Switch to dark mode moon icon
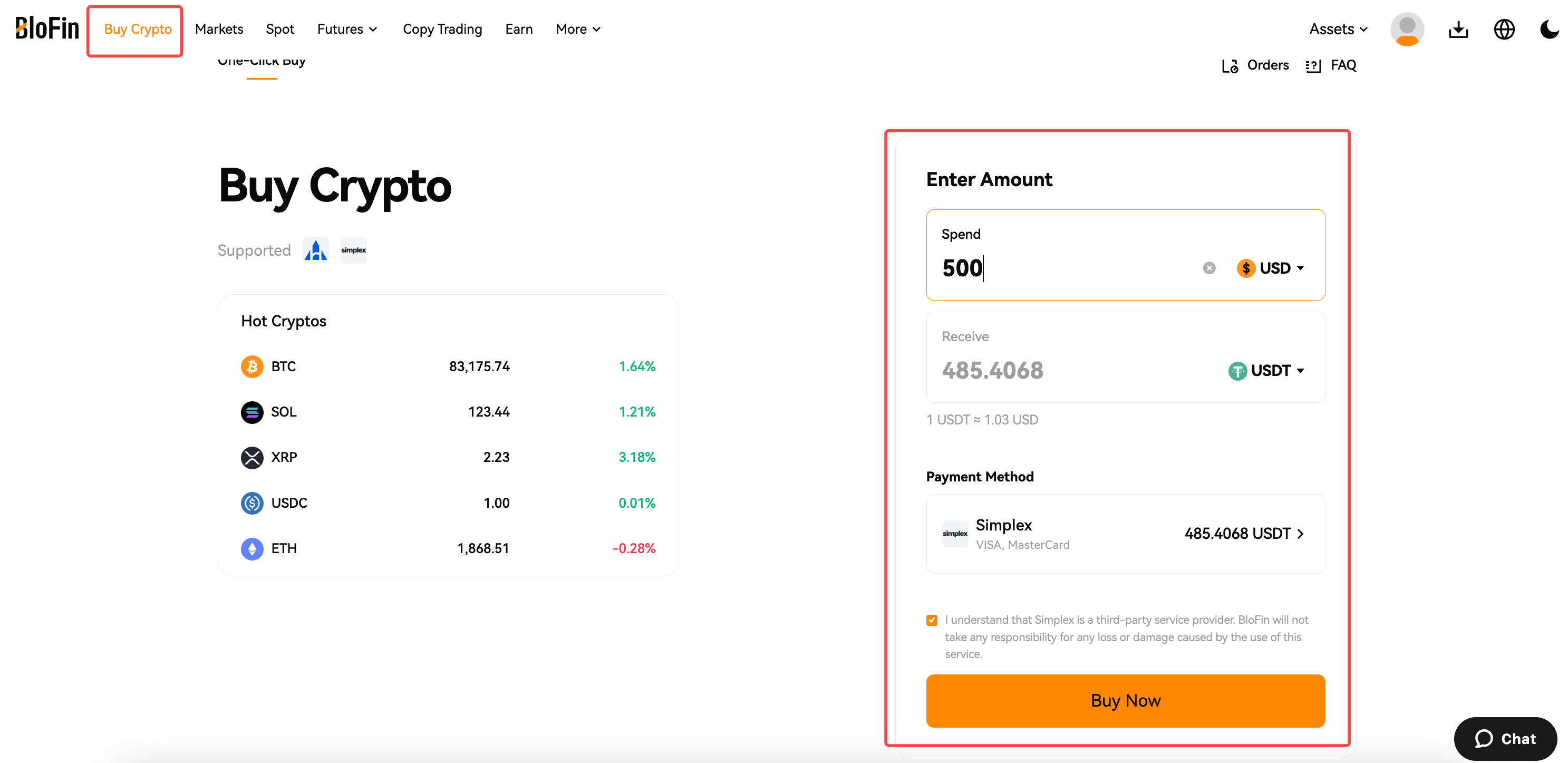 coord(1549,29)
